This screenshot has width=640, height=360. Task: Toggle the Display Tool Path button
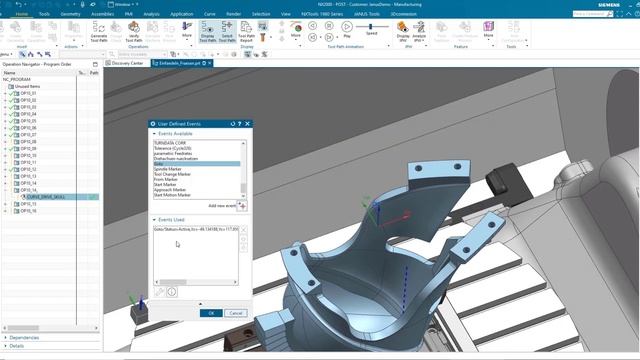(207, 31)
